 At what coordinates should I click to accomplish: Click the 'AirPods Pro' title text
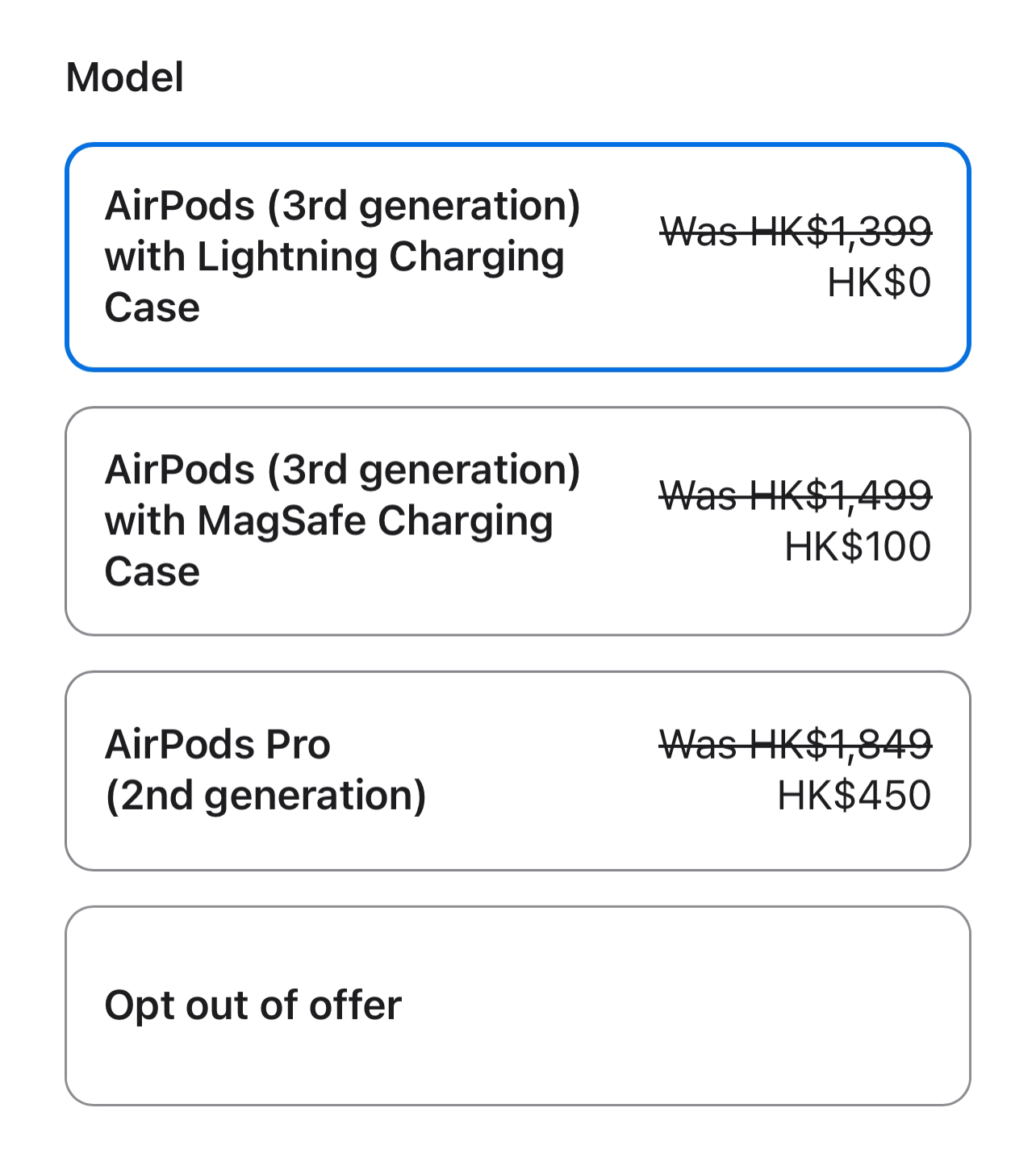coord(218,745)
